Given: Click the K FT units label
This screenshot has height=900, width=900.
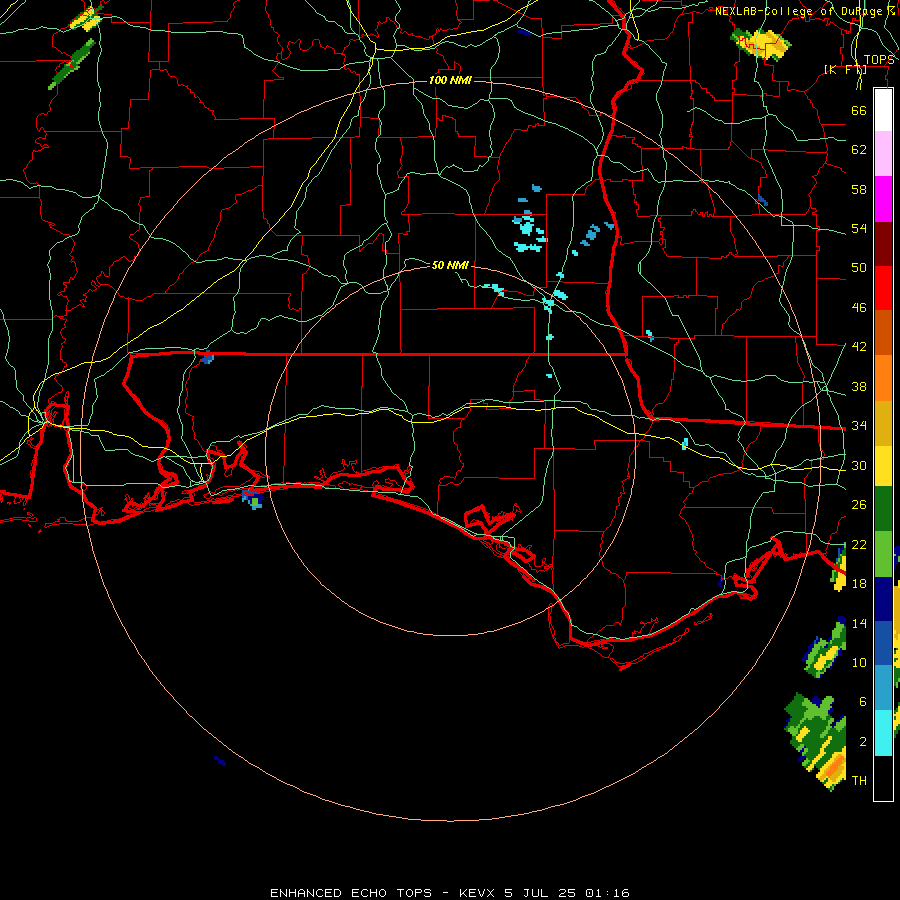Looking at the screenshot, I should pyautogui.click(x=845, y=69).
